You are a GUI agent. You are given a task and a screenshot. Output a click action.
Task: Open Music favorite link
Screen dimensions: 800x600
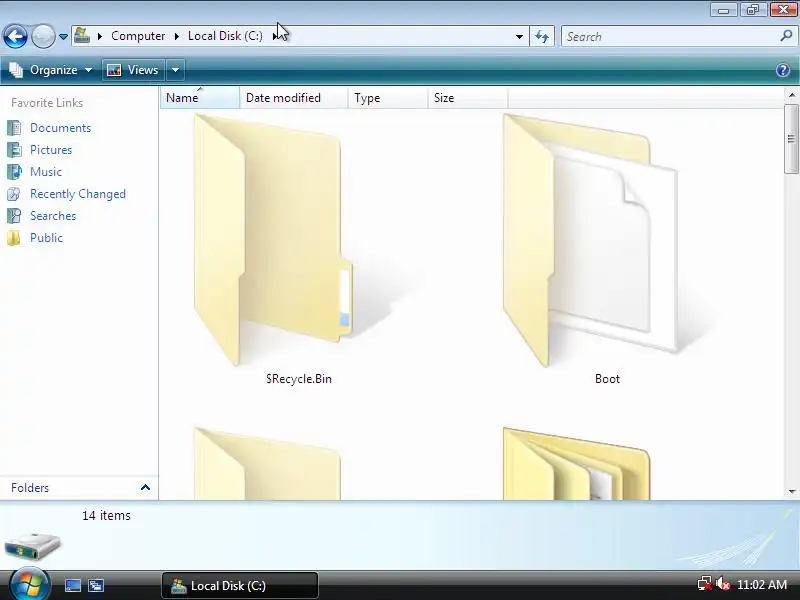tap(46, 172)
